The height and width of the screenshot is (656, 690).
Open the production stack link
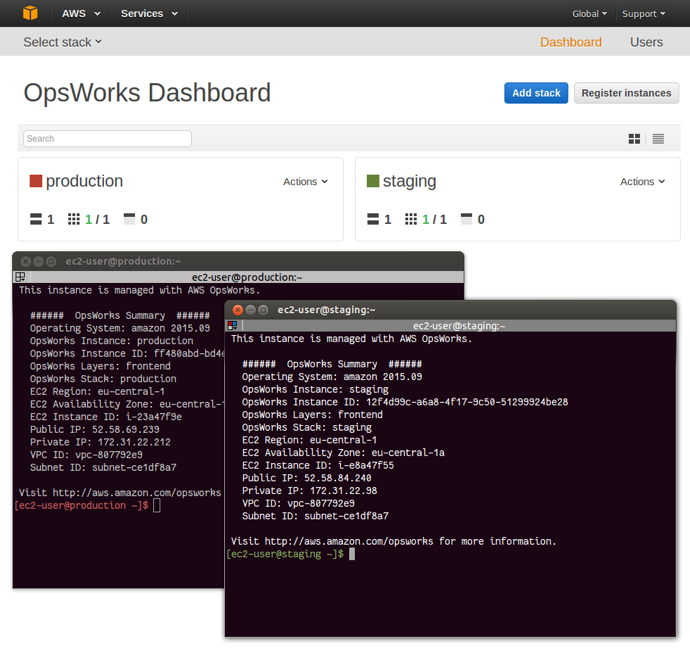pyautogui.click(x=84, y=181)
